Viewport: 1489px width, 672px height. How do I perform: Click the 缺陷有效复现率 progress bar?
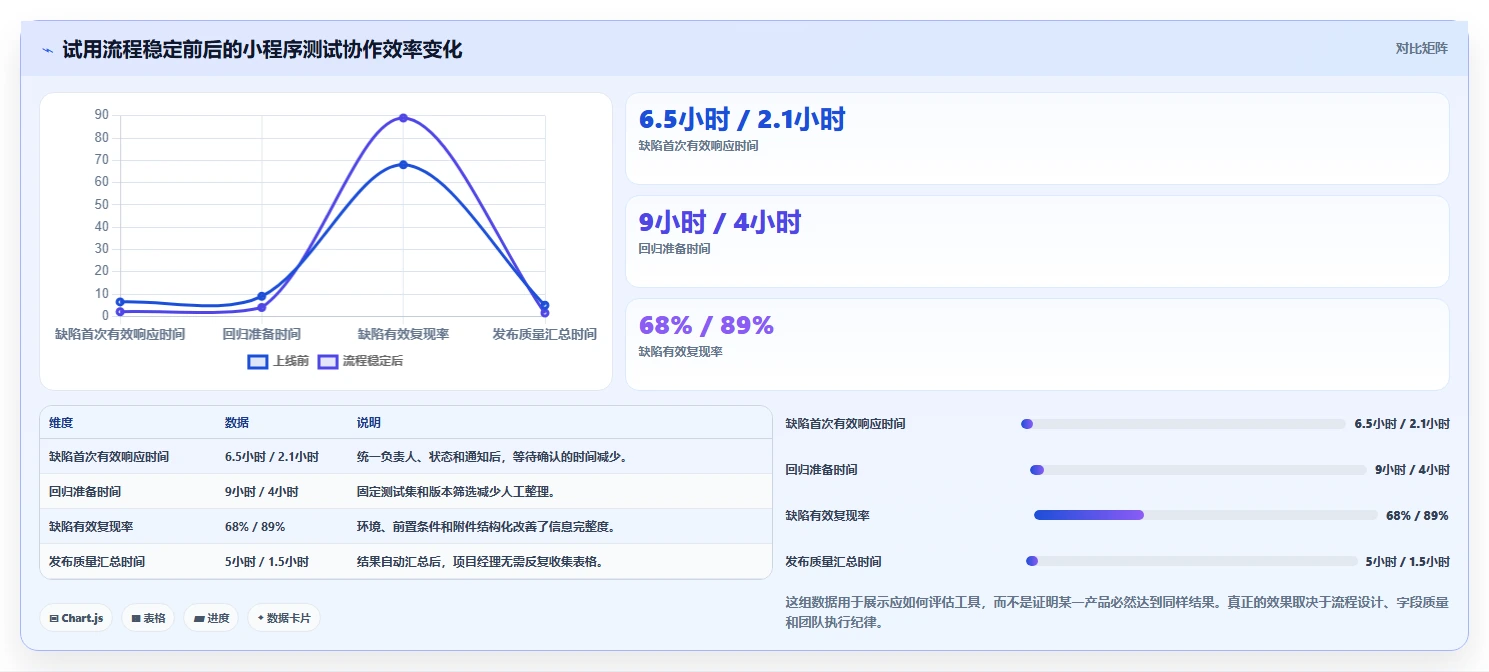click(1206, 516)
